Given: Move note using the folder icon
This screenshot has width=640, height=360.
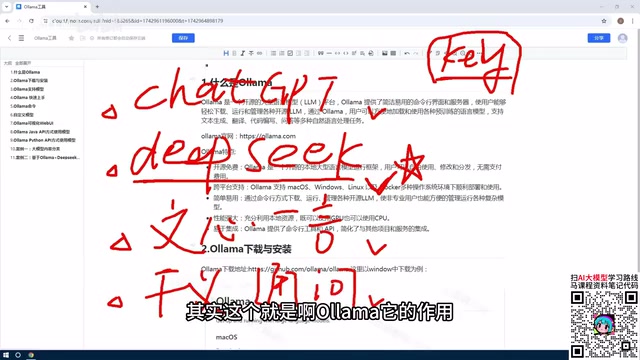Looking at the screenshot, I should pos(82,38).
